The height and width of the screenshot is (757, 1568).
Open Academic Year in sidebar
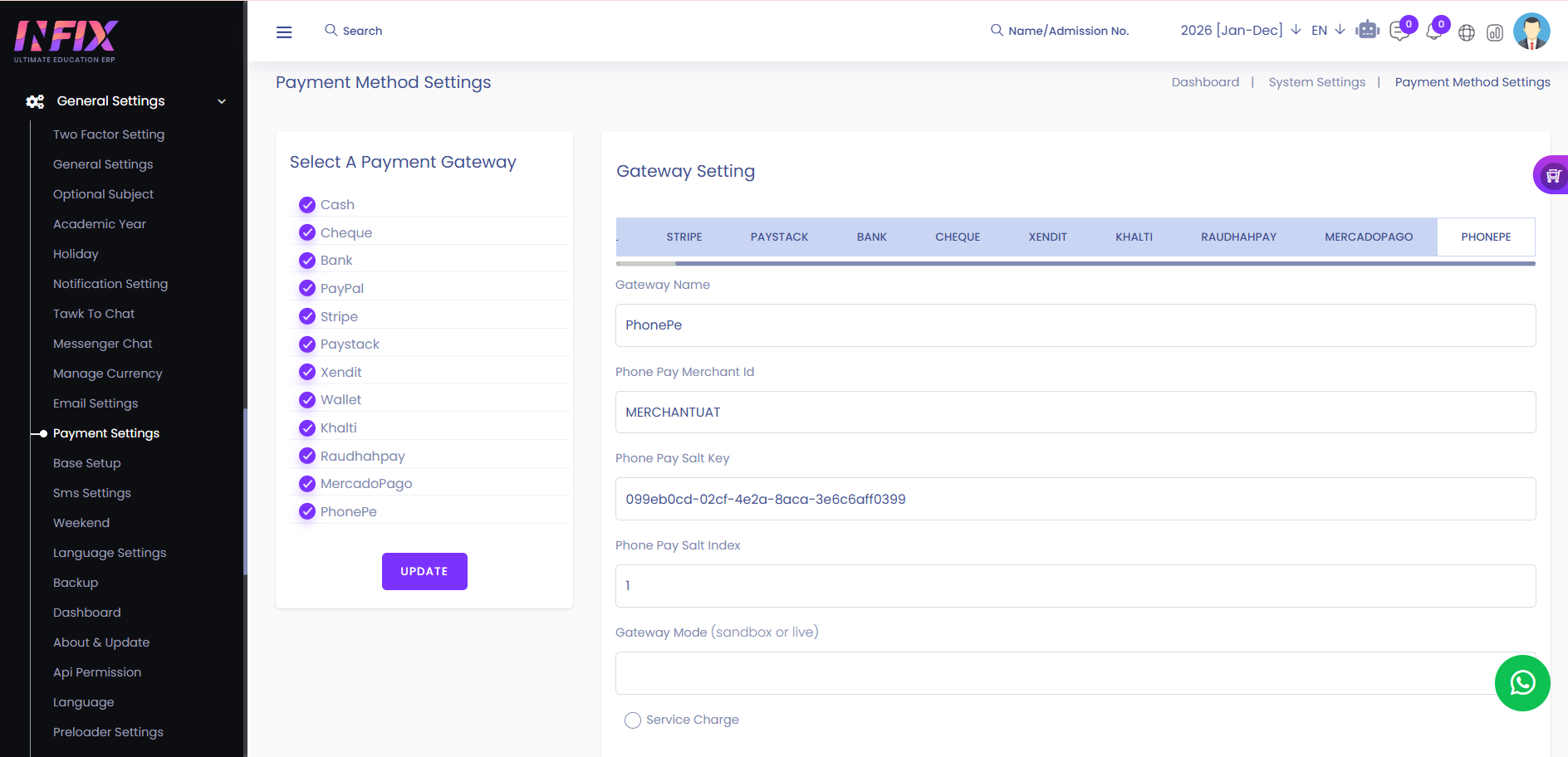(100, 224)
